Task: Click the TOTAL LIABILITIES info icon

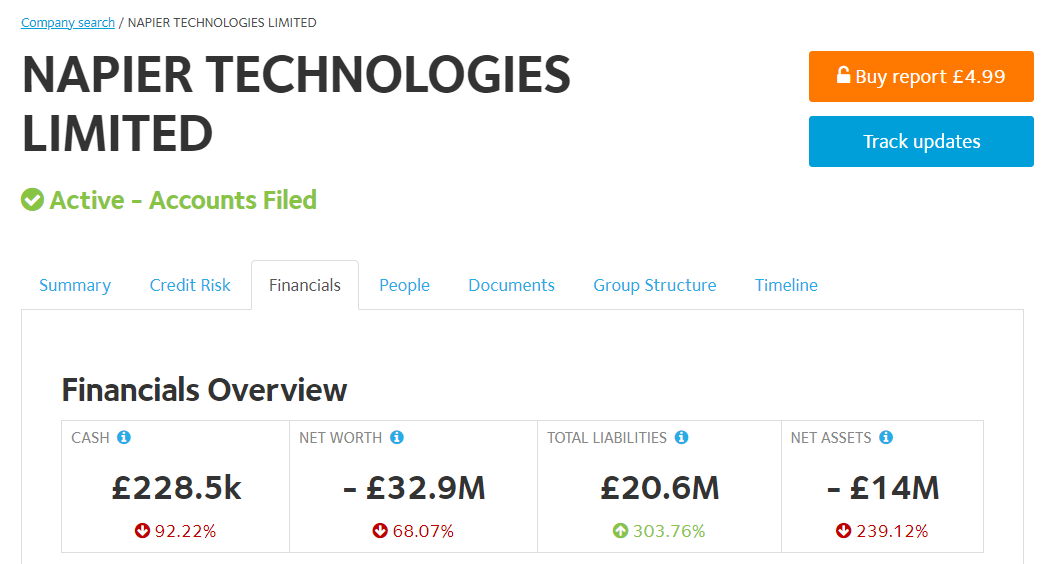Action: [x=681, y=438]
